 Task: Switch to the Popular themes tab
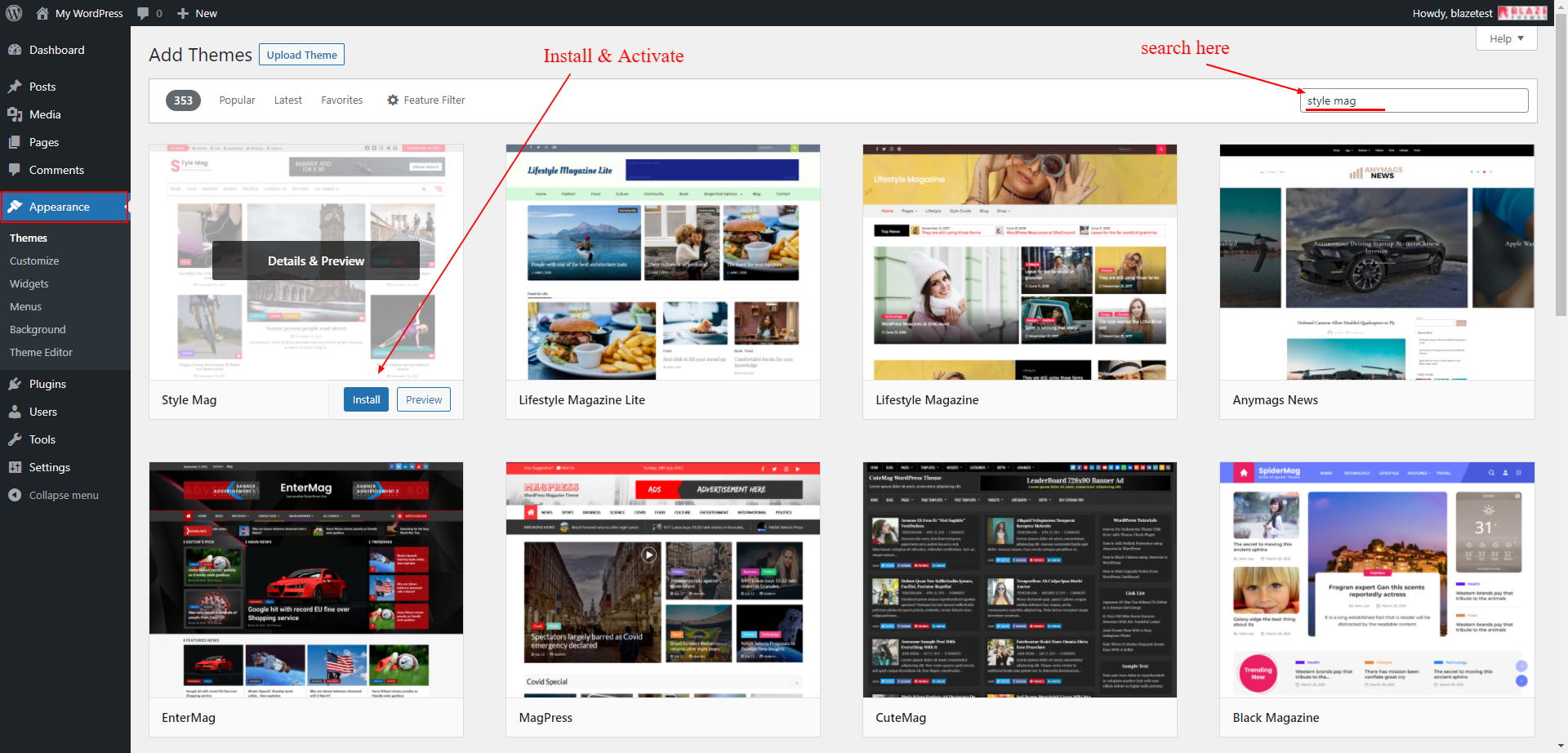pos(237,100)
